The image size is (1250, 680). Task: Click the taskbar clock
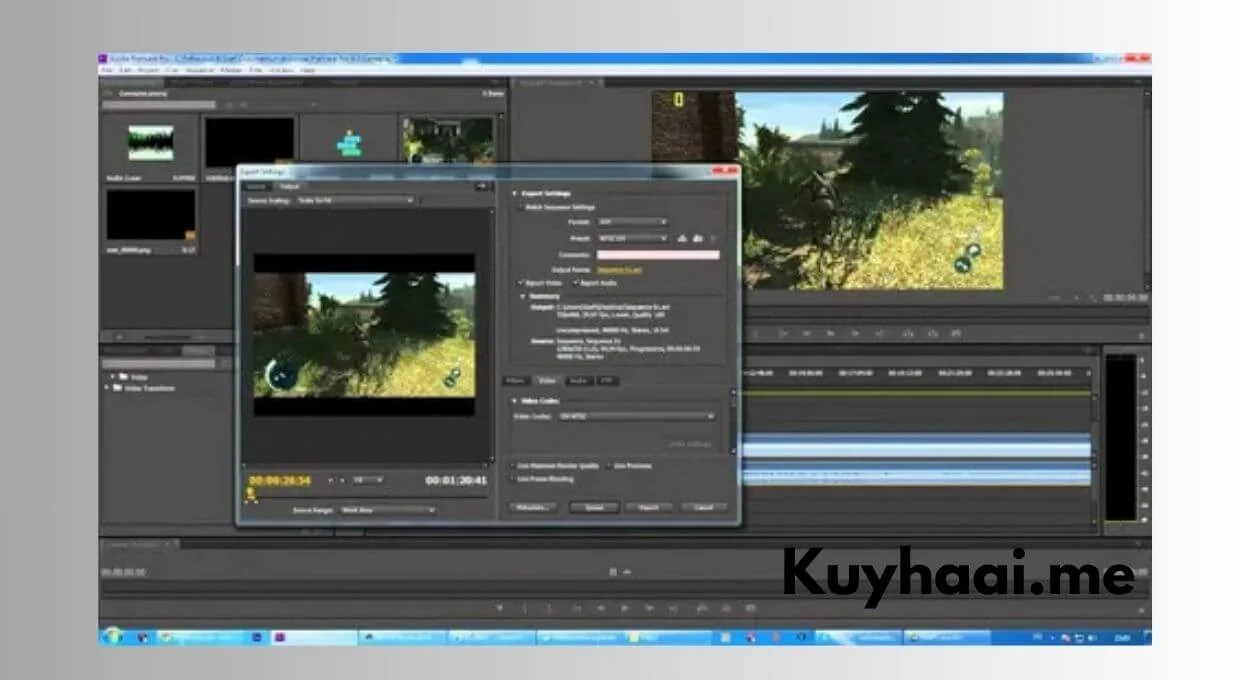(1121, 637)
